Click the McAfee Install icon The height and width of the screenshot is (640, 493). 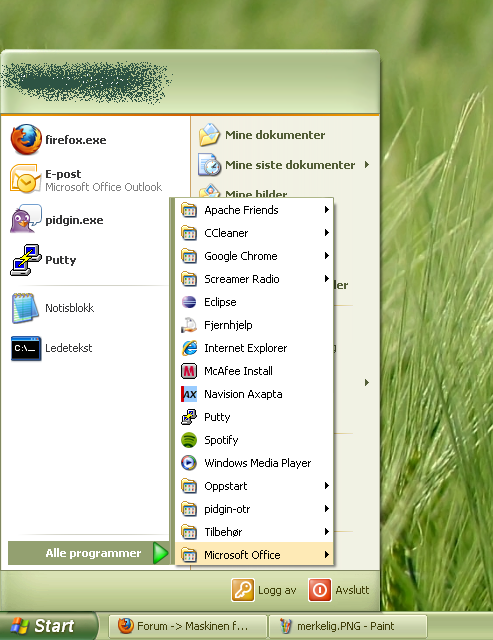click(189, 371)
